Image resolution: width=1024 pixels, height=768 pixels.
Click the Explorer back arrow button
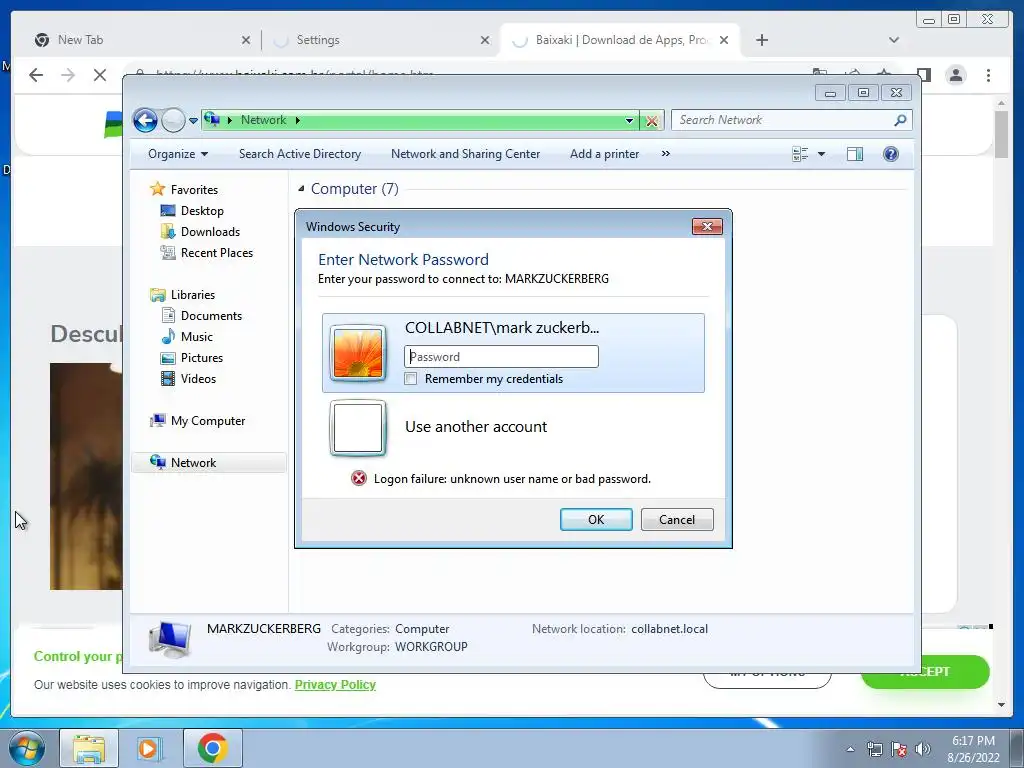coord(145,120)
